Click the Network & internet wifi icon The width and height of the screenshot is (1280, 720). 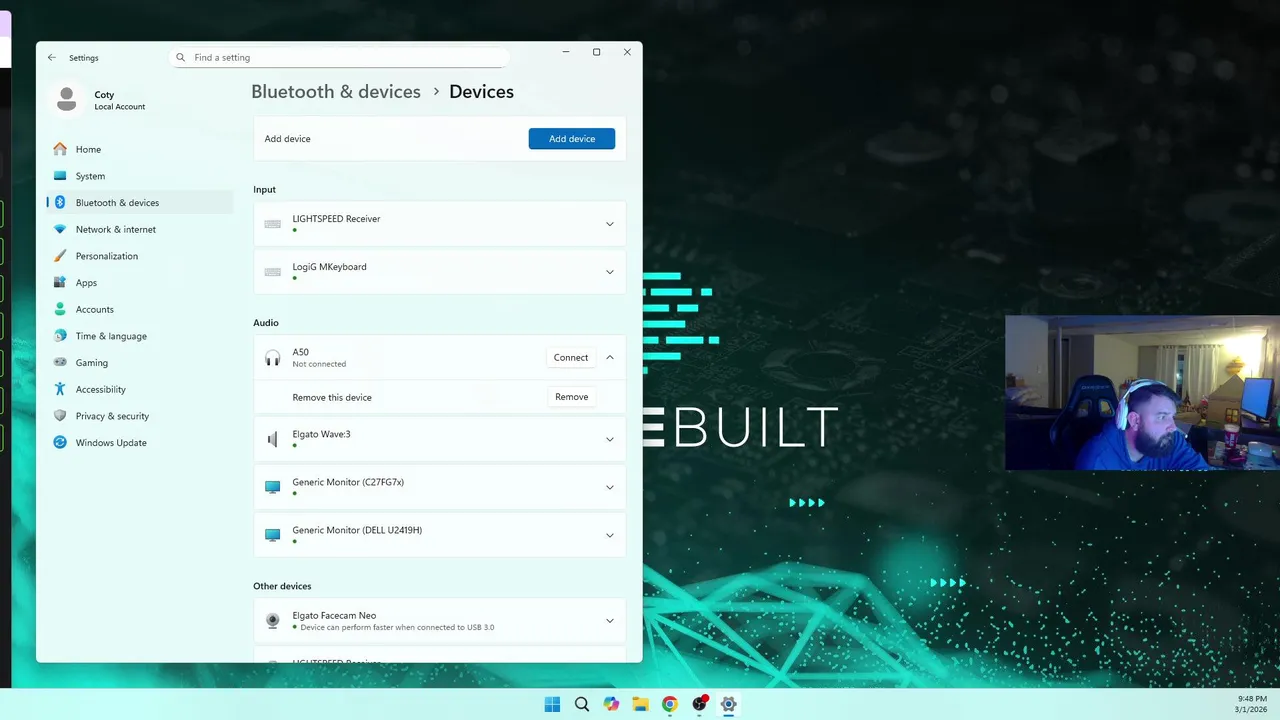pos(60,229)
